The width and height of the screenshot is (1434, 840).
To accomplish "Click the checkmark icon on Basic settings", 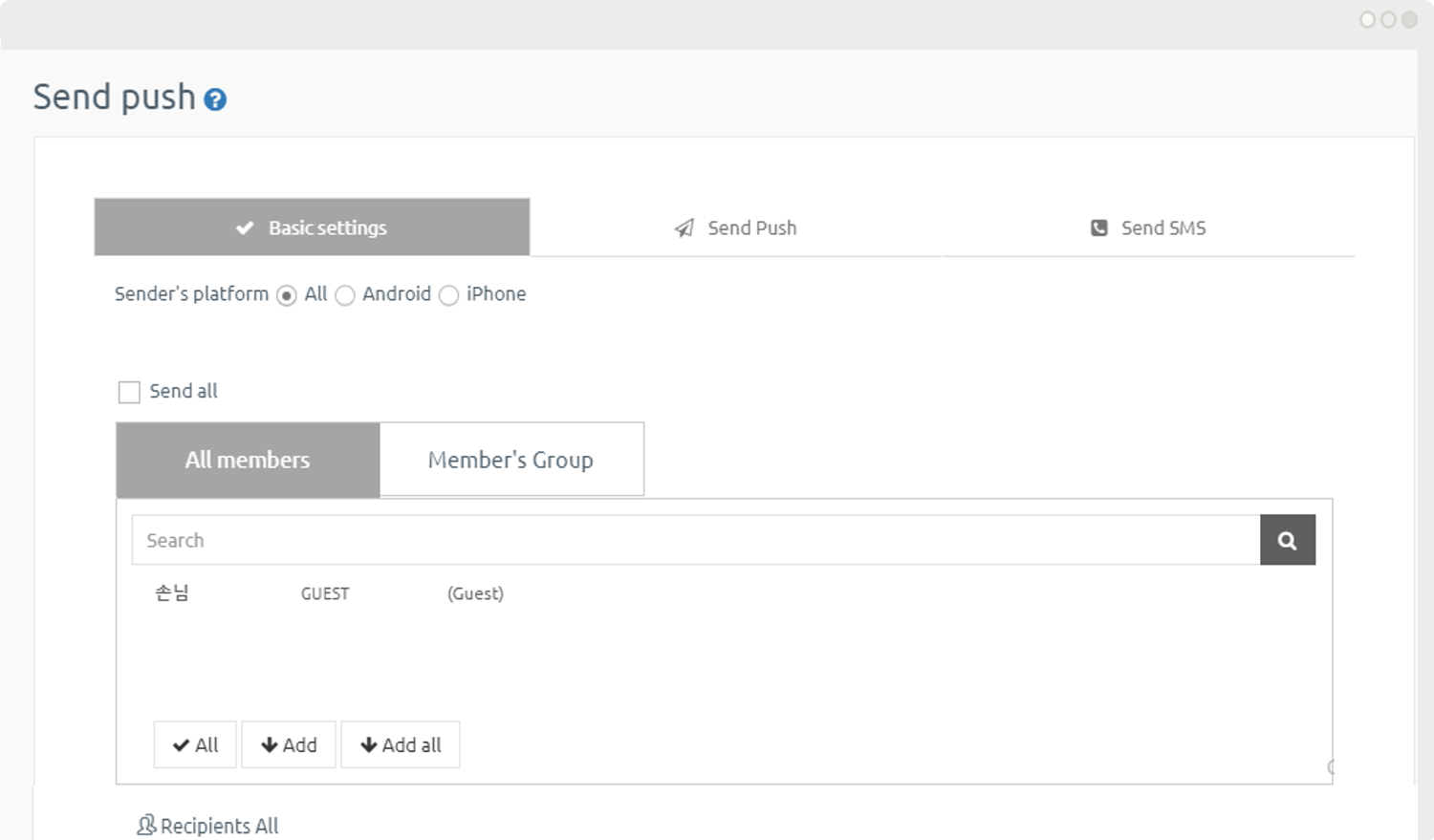I will point(245,228).
